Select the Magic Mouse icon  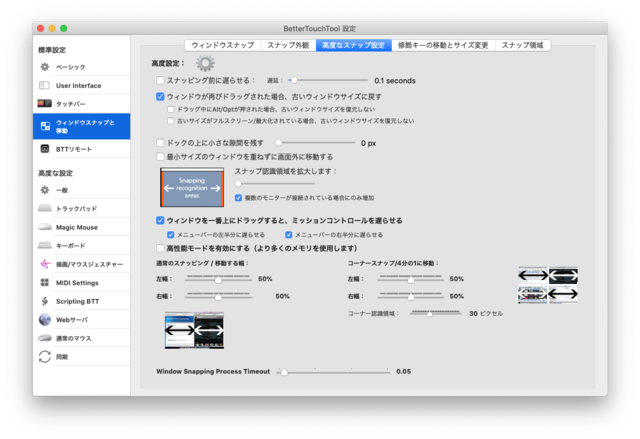(x=44, y=227)
